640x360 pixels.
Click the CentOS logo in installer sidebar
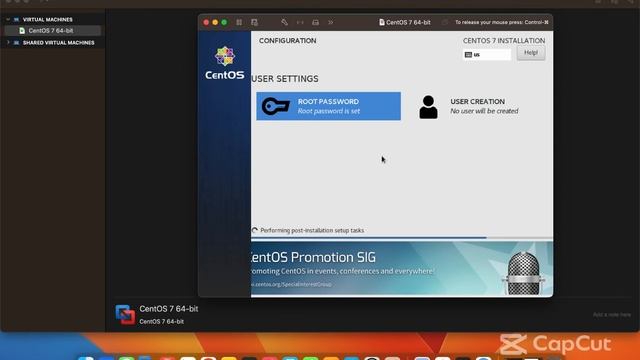click(224, 63)
